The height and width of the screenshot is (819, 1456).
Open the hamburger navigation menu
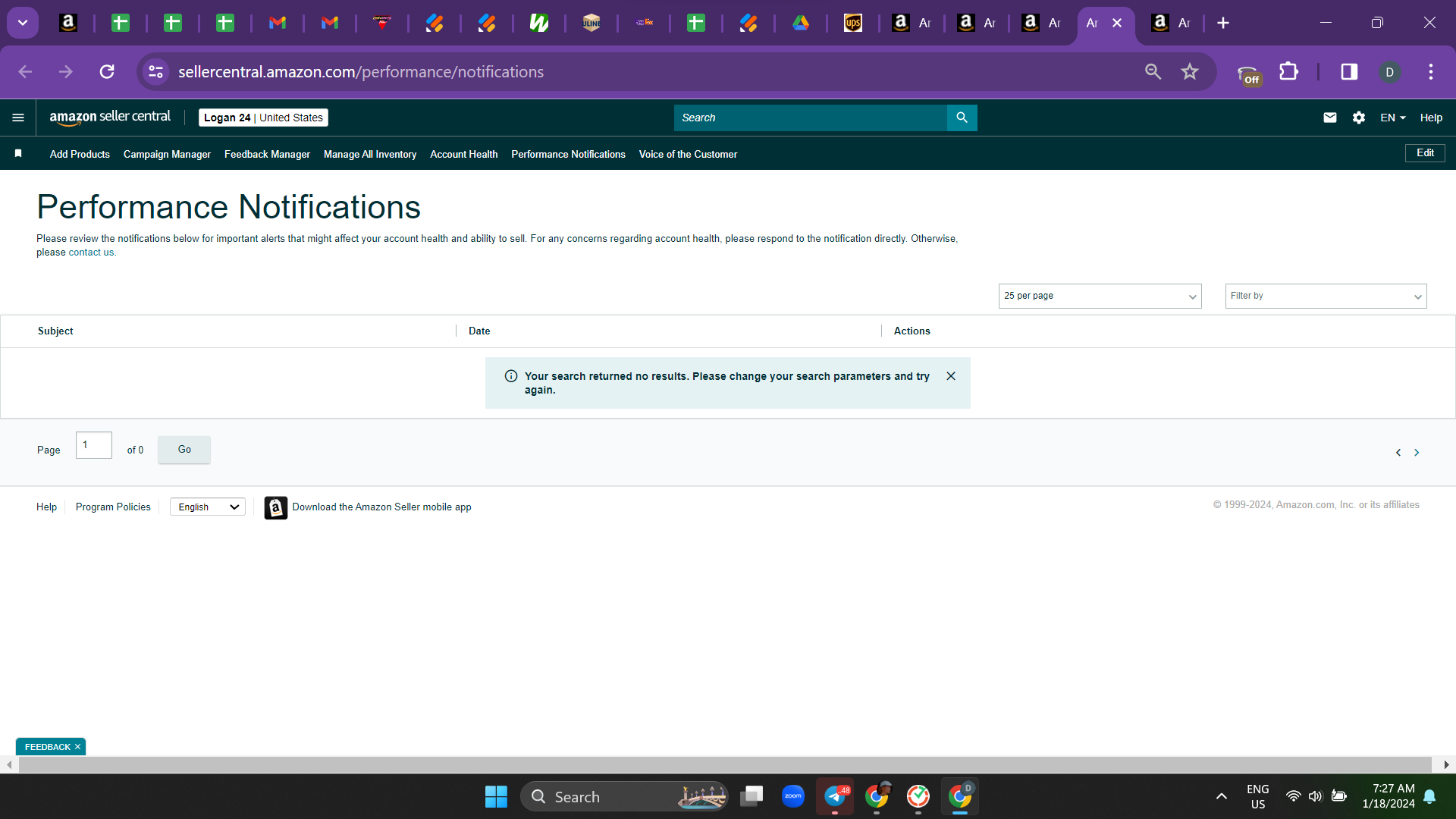click(18, 118)
